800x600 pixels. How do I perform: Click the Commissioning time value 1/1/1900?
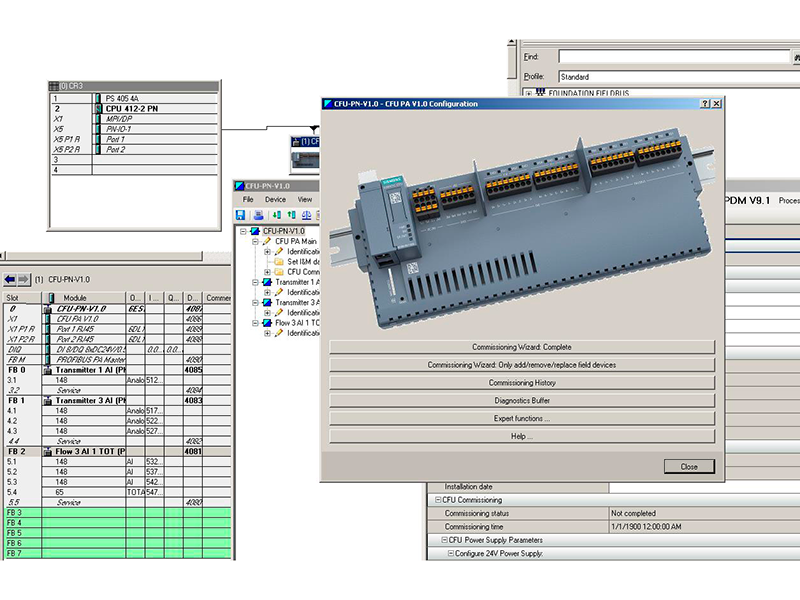[x=705, y=527]
